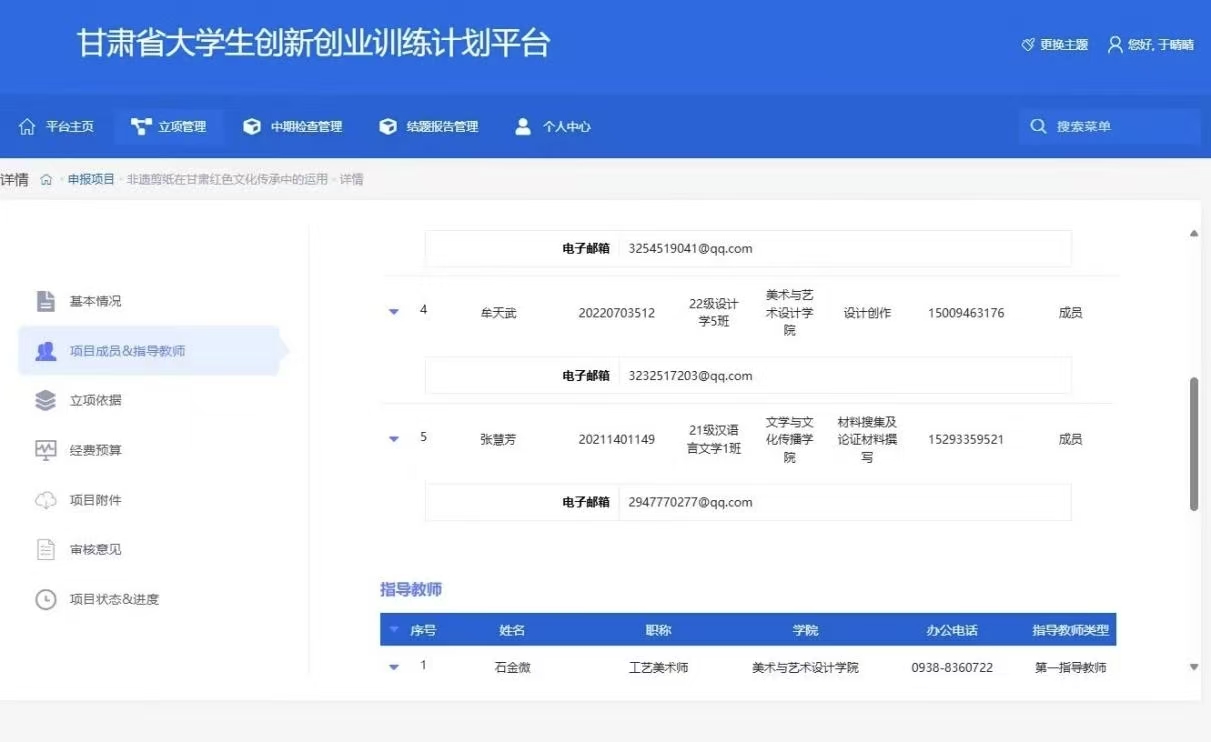Open the 中期检查管理 menu
Image resolution: width=1211 pixels, height=742 pixels.
[293, 127]
